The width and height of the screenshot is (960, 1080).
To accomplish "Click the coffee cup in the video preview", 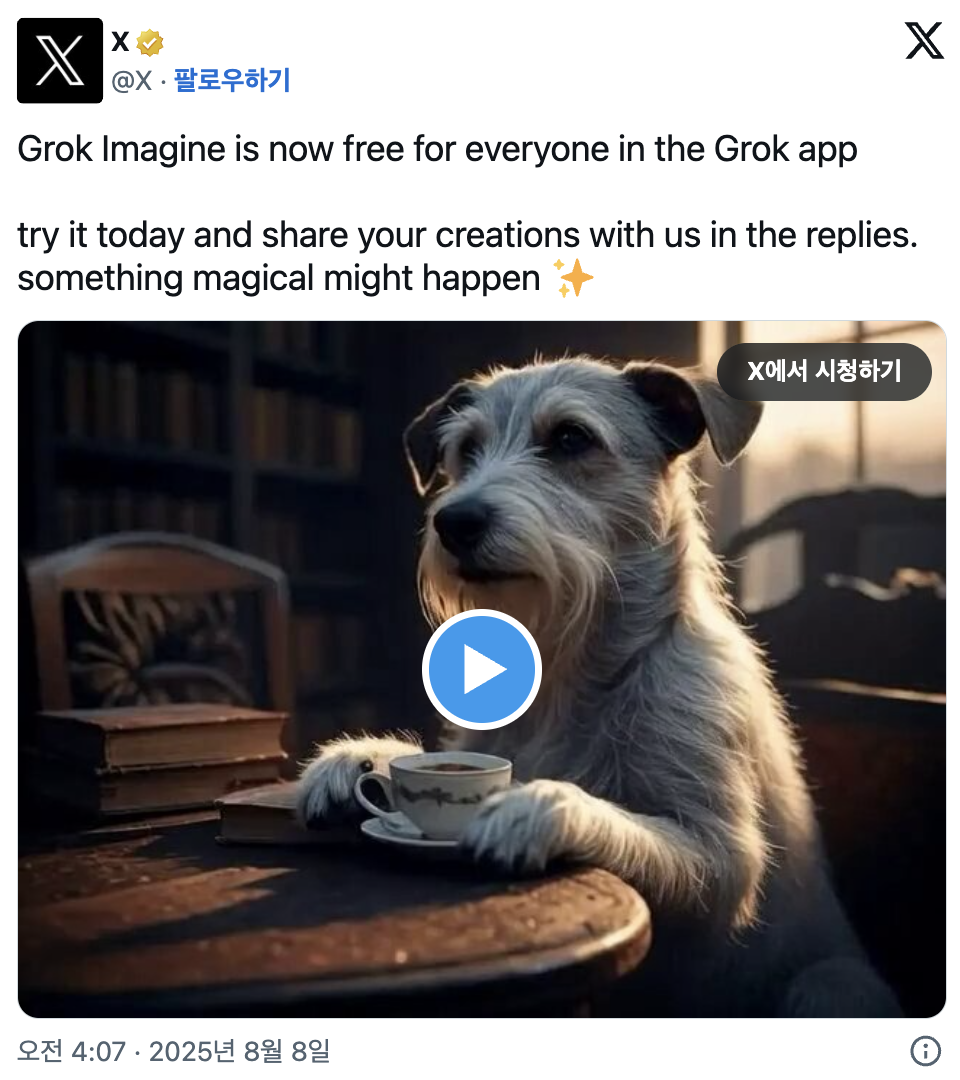I will (x=434, y=797).
